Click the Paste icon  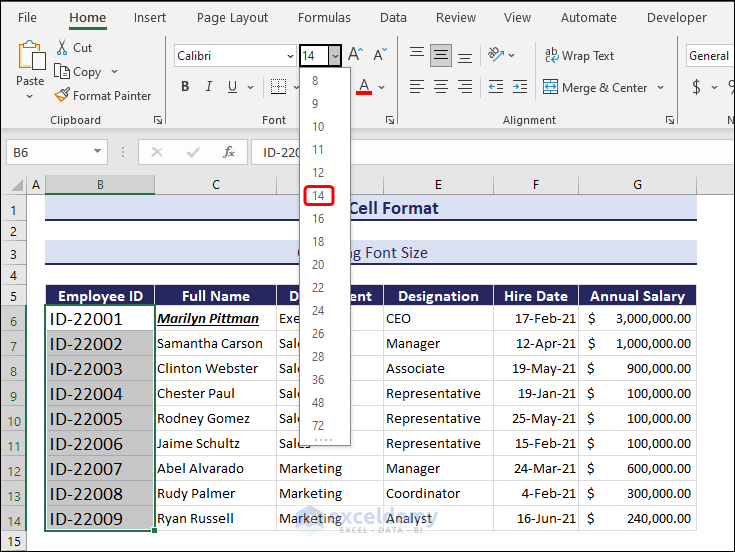point(30,59)
